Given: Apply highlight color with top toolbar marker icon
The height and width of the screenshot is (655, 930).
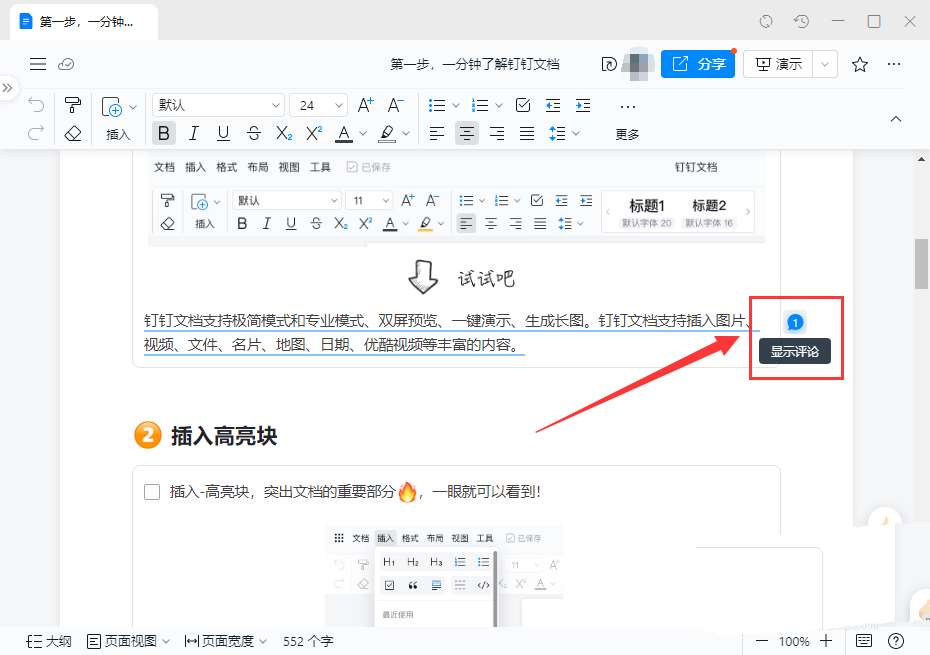Looking at the screenshot, I should [x=387, y=133].
